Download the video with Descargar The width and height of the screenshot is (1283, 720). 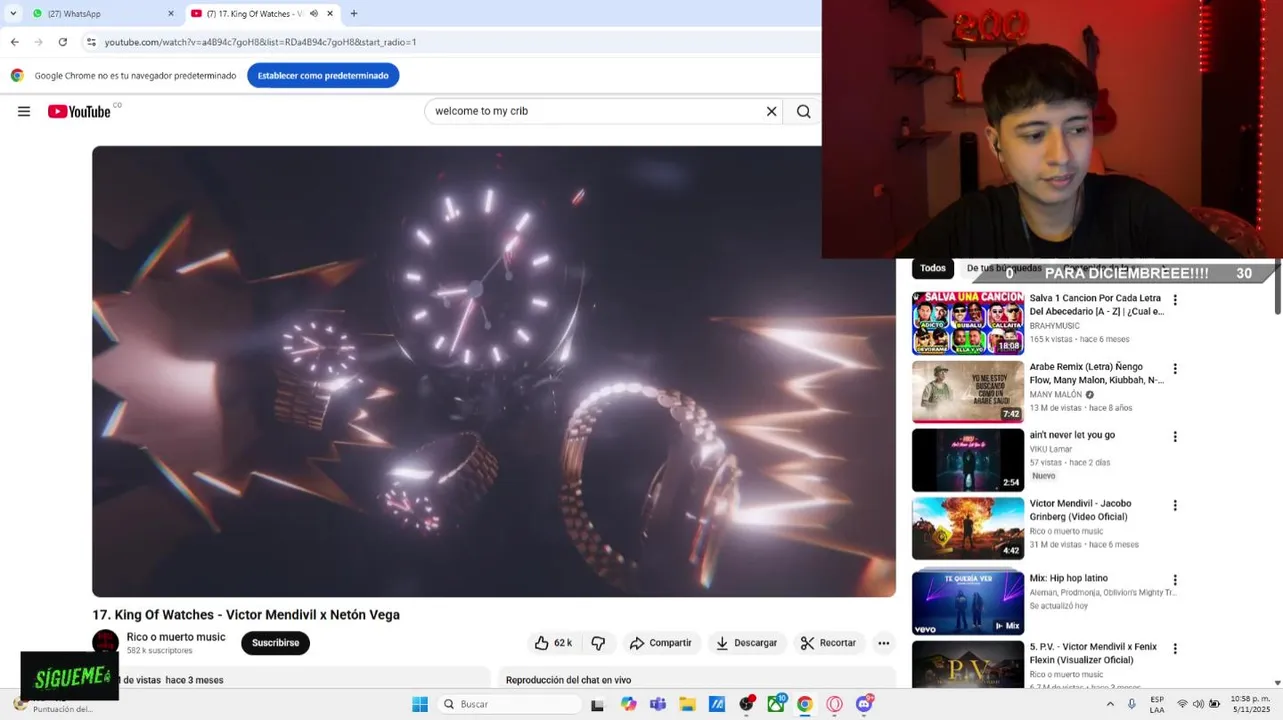(746, 643)
